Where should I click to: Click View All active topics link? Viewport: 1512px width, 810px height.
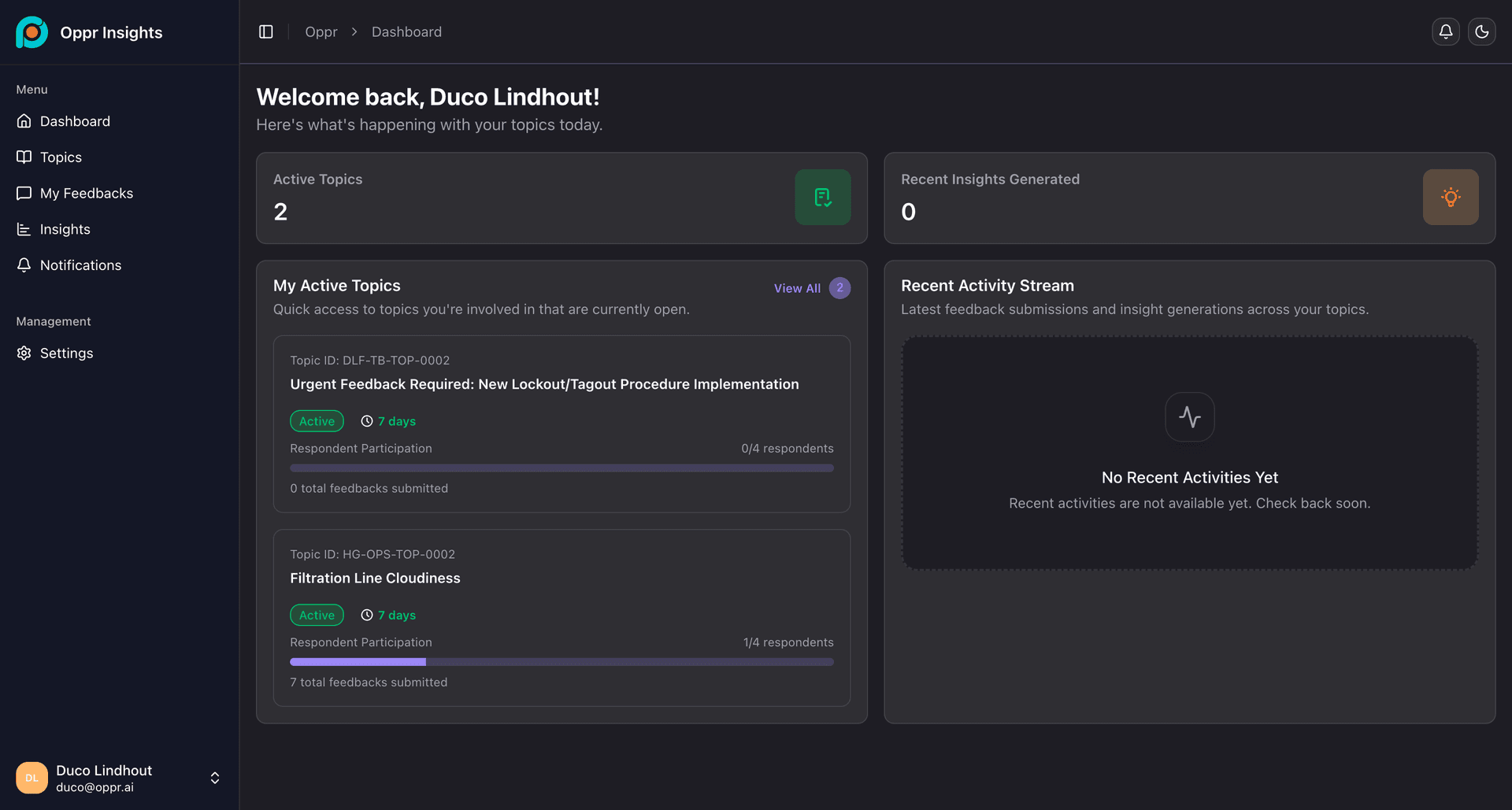pos(797,288)
